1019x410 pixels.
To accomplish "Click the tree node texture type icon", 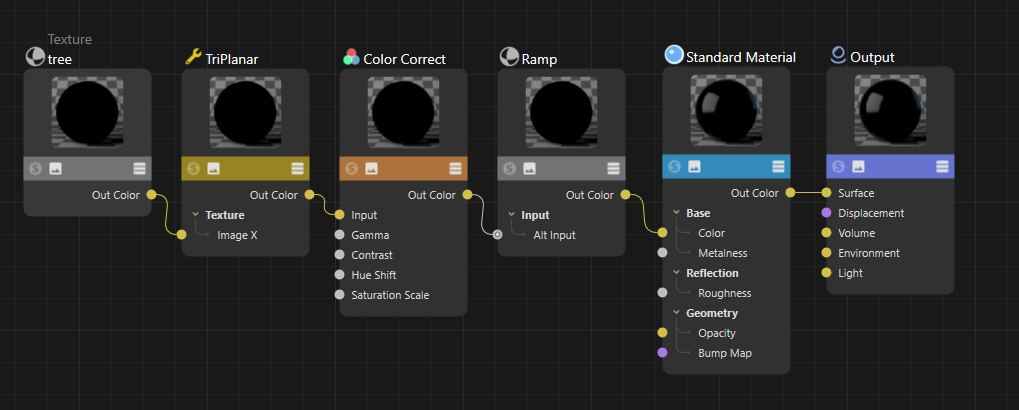I will (35, 57).
